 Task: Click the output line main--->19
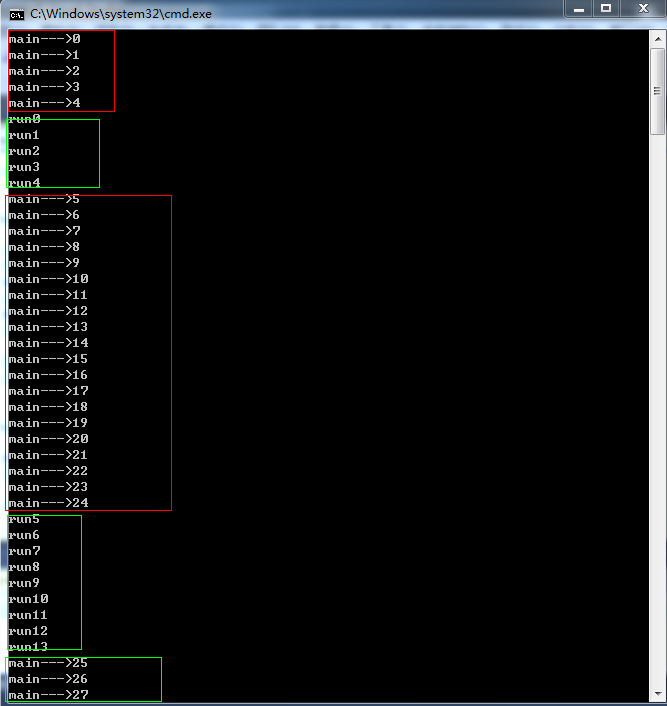point(48,423)
